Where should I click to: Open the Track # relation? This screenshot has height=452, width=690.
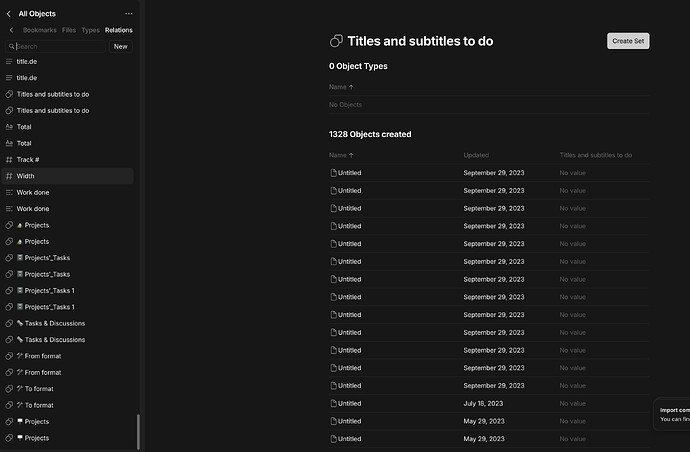click(67, 159)
